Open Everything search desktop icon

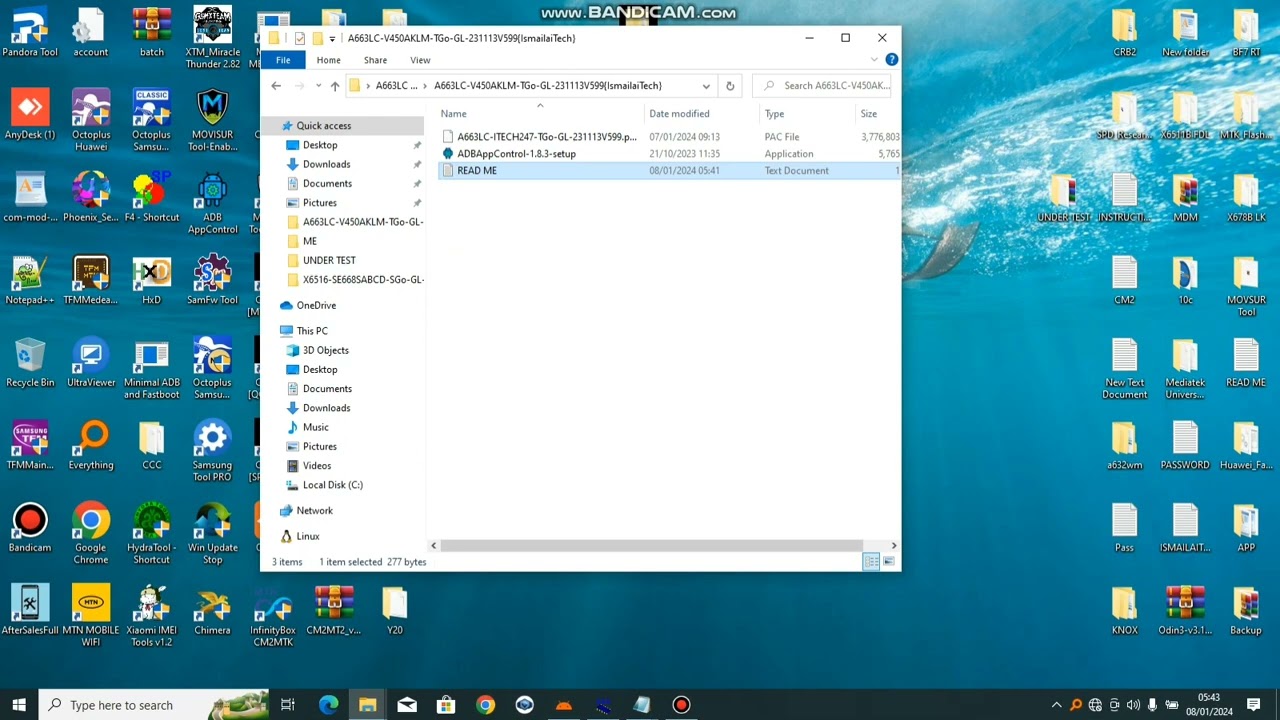point(91,444)
